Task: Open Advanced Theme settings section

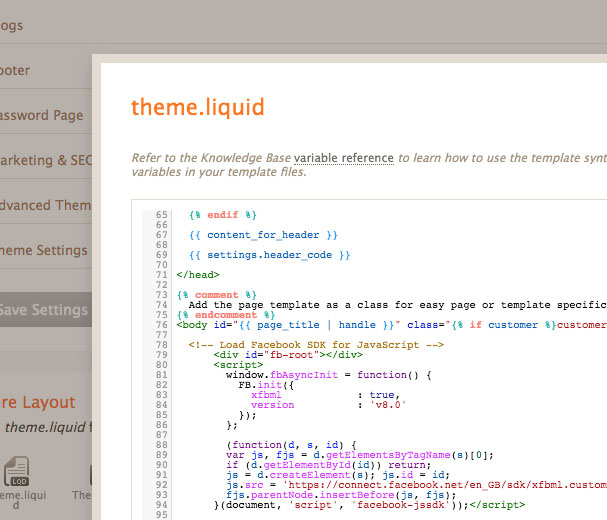Action: (x=46, y=205)
